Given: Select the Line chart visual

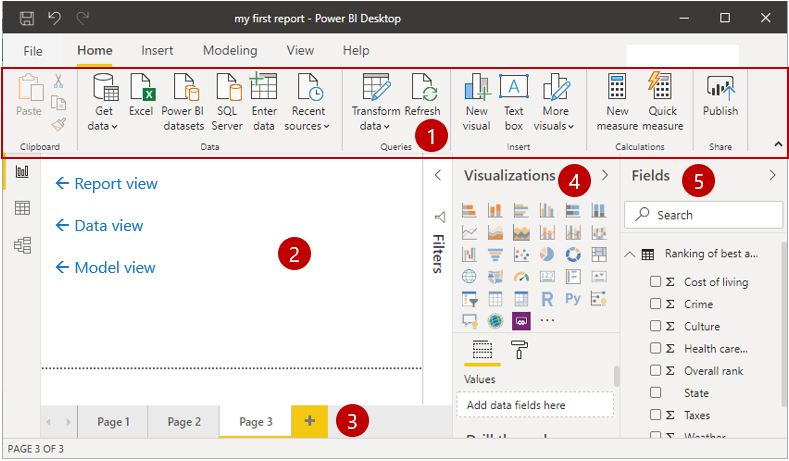Looking at the screenshot, I should (x=469, y=233).
